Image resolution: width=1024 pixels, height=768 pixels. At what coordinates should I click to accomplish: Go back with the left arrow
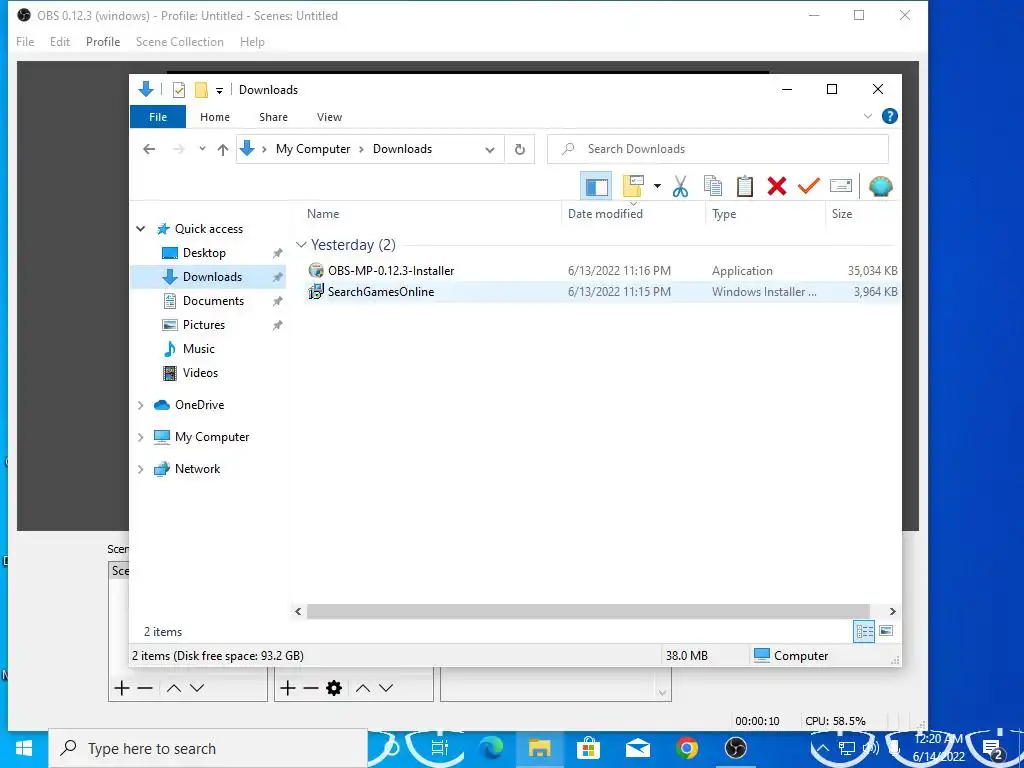(149, 149)
